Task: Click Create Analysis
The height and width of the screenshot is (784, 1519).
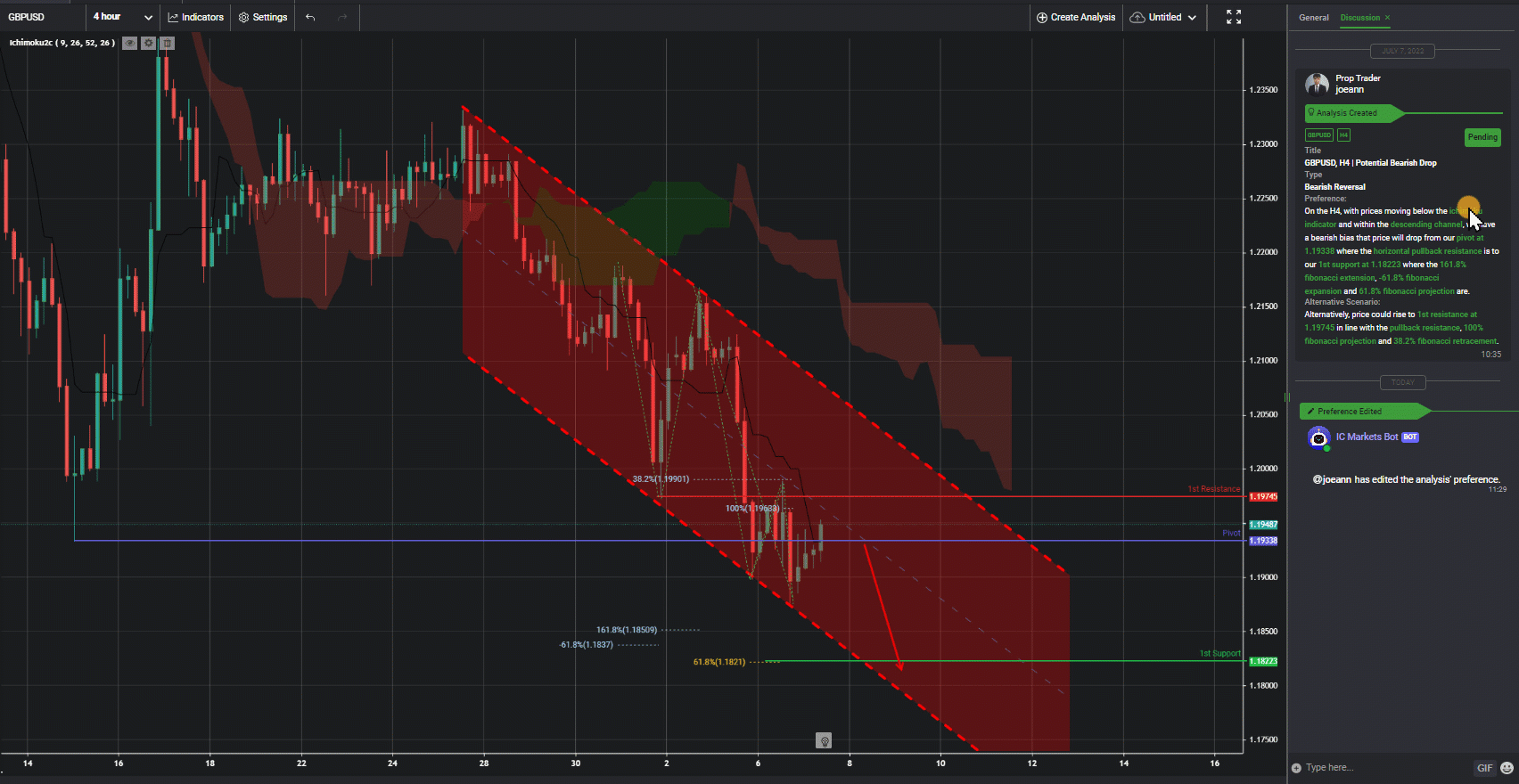Action: (x=1076, y=17)
